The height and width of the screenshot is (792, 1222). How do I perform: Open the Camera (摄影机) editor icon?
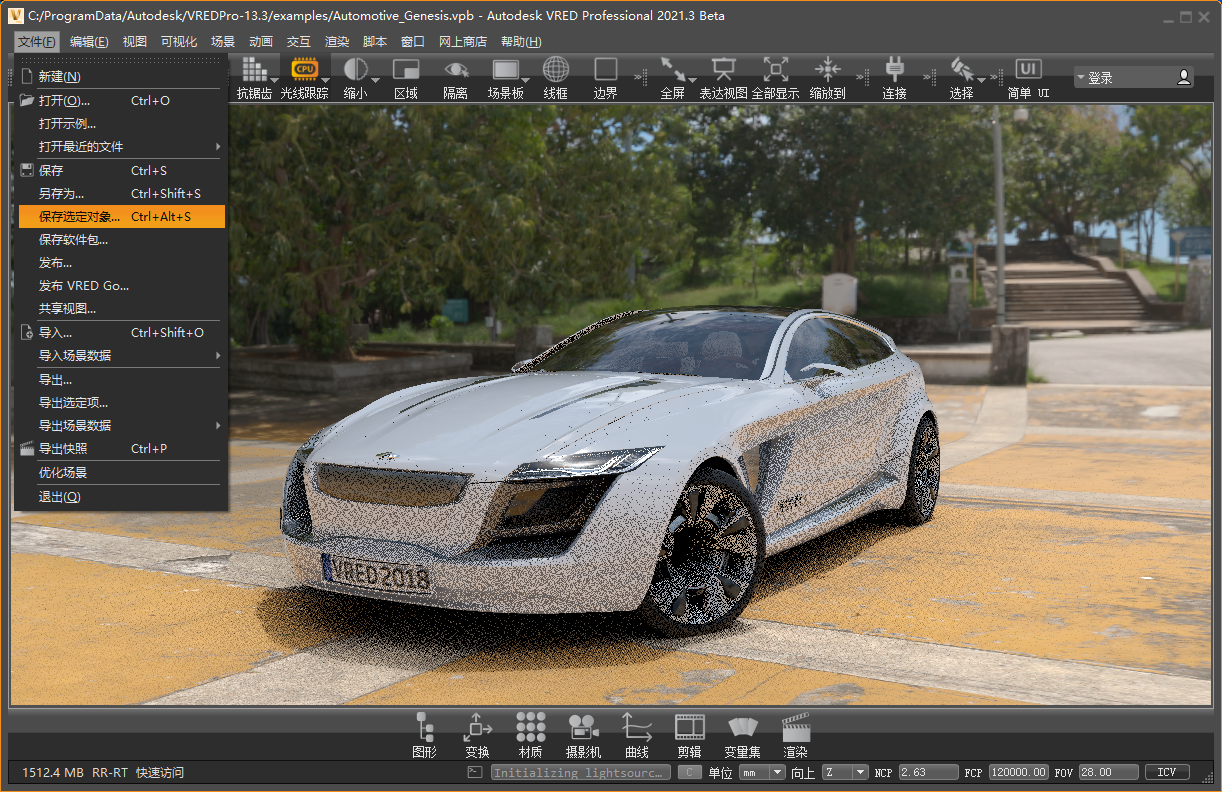(583, 728)
